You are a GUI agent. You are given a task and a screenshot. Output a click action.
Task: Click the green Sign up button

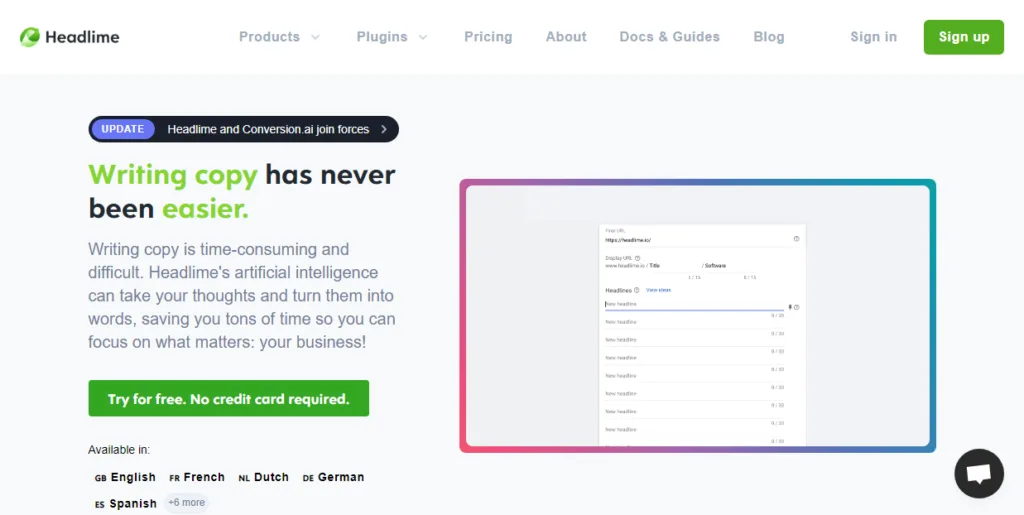pos(963,37)
